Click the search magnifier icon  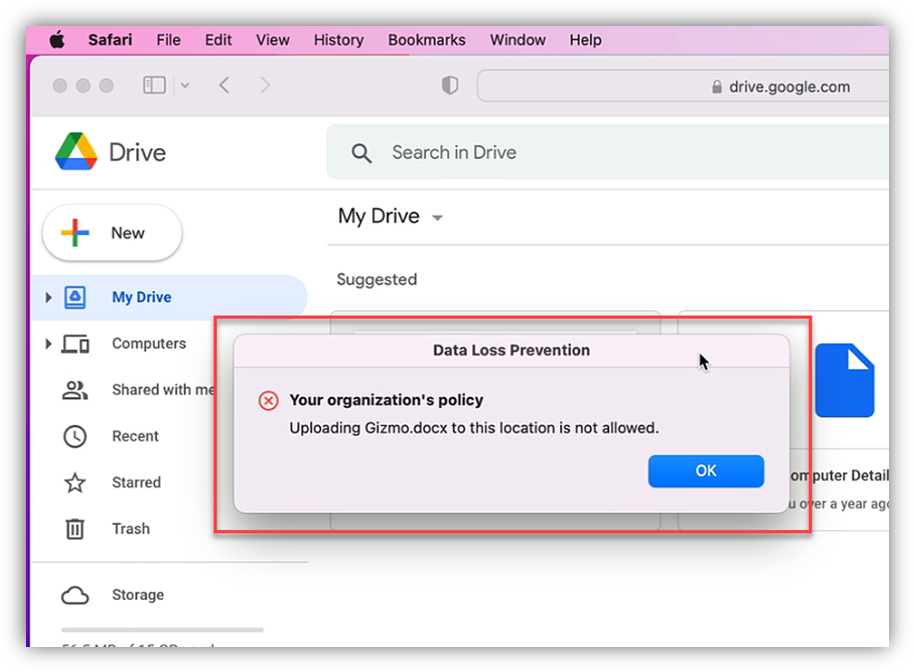click(x=361, y=153)
